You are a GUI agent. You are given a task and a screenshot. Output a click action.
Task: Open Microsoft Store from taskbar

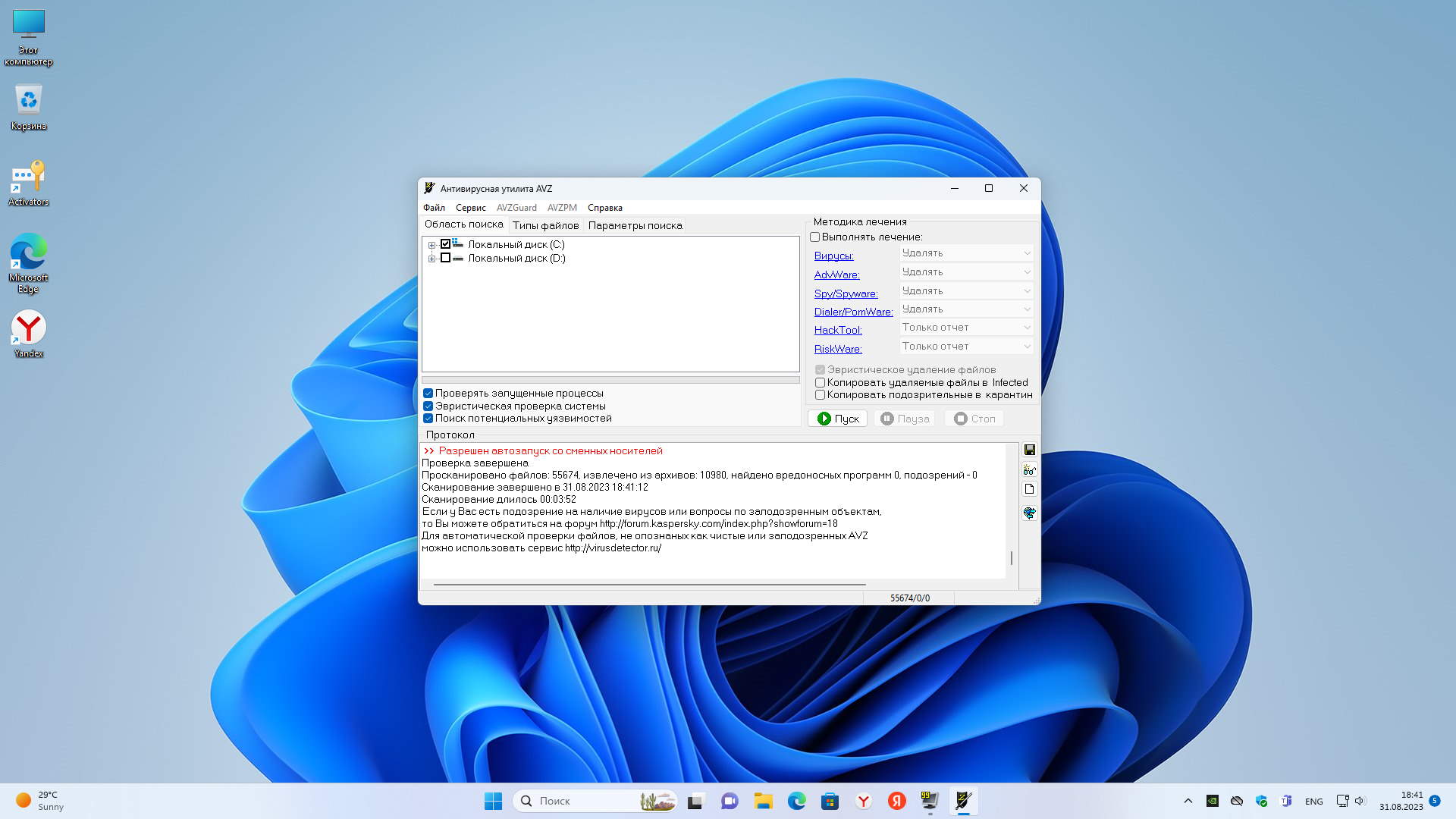click(x=830, y=801)
